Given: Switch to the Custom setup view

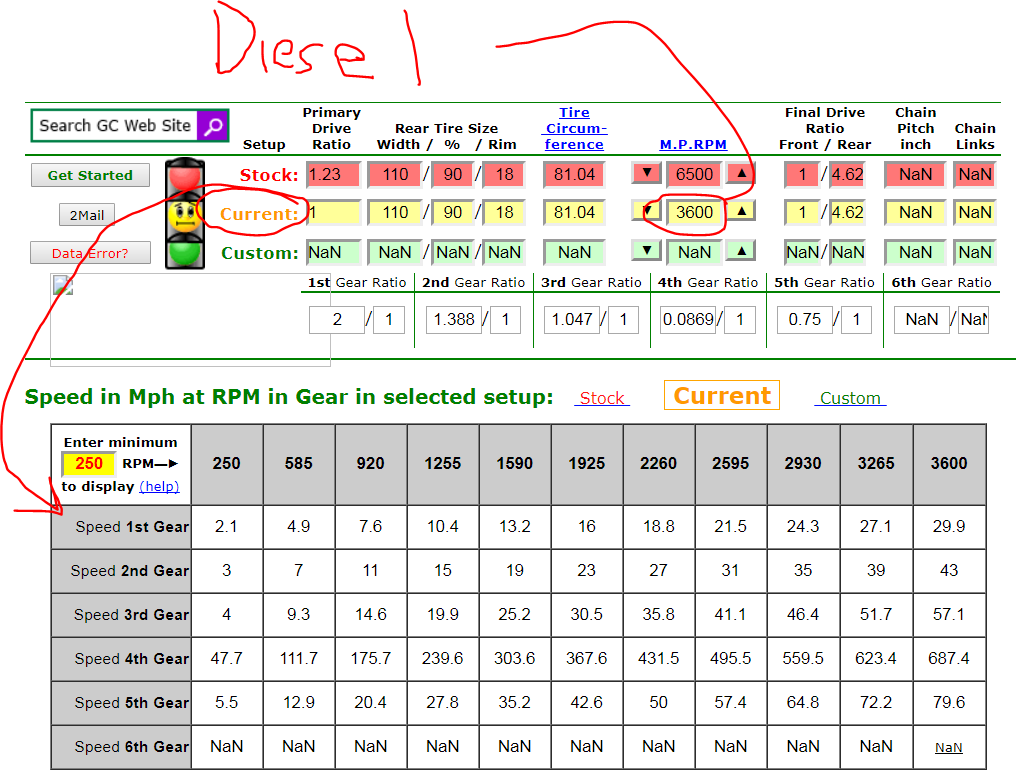Looking at the screenshot, I should [850, 398].
